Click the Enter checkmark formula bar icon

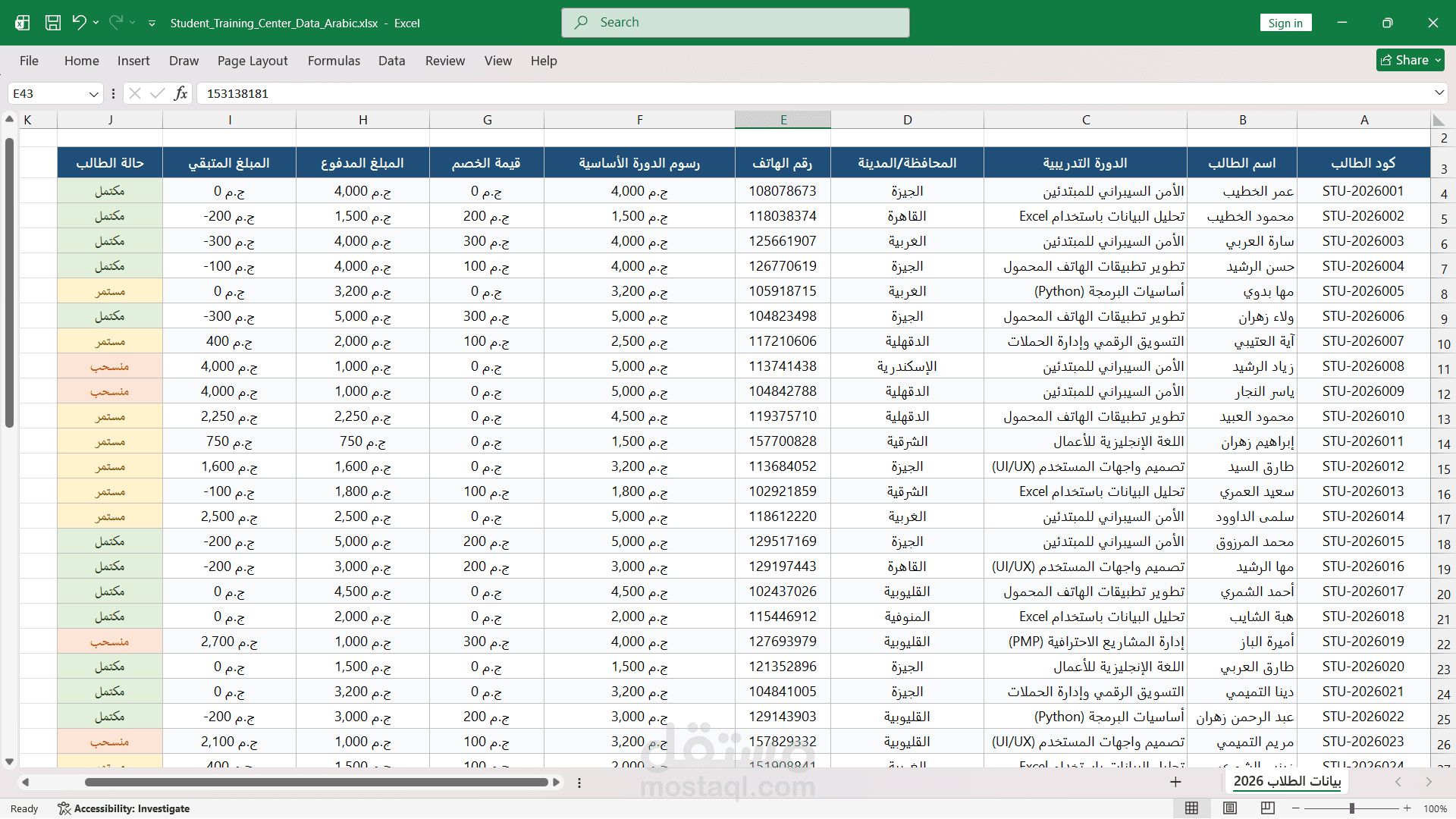(x=158, y=93)
